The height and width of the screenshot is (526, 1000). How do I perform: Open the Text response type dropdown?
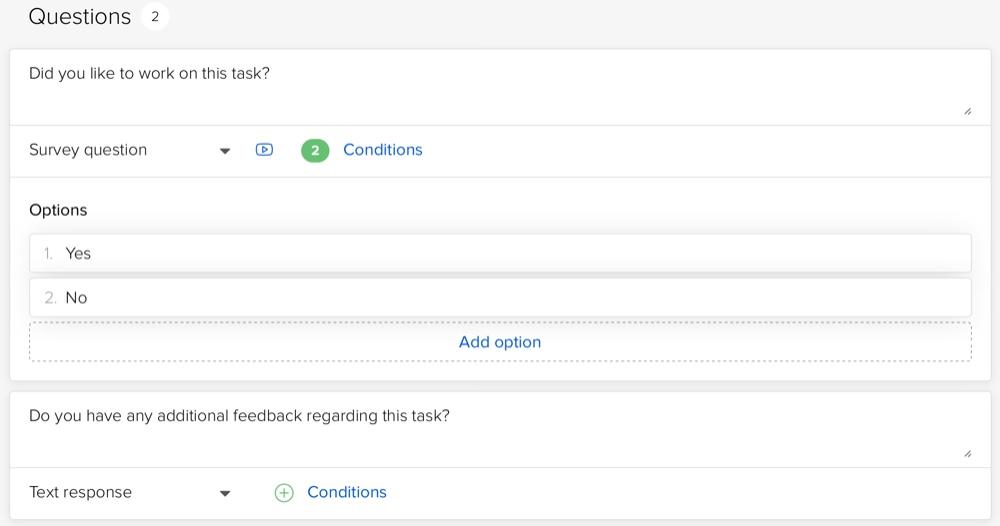[x=129, y=493]
